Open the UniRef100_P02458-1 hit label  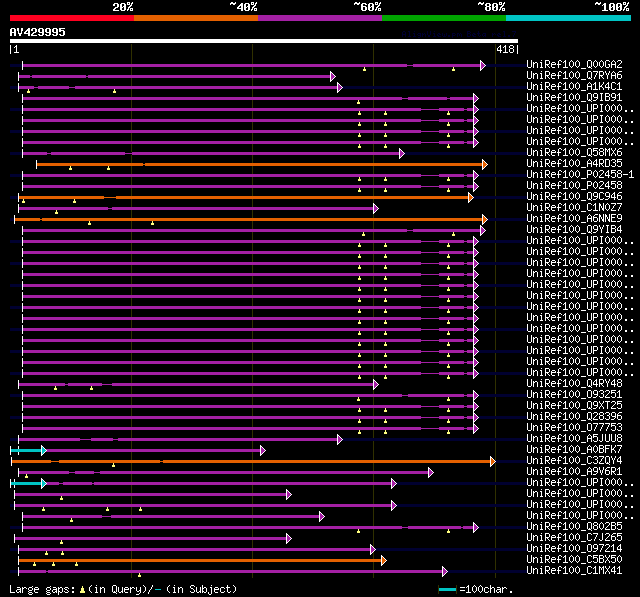click(580, 174)
